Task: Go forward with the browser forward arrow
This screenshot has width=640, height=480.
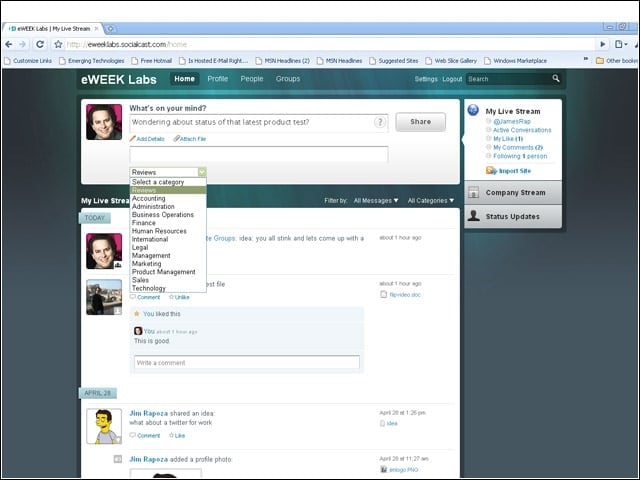Action: [22, 44]
